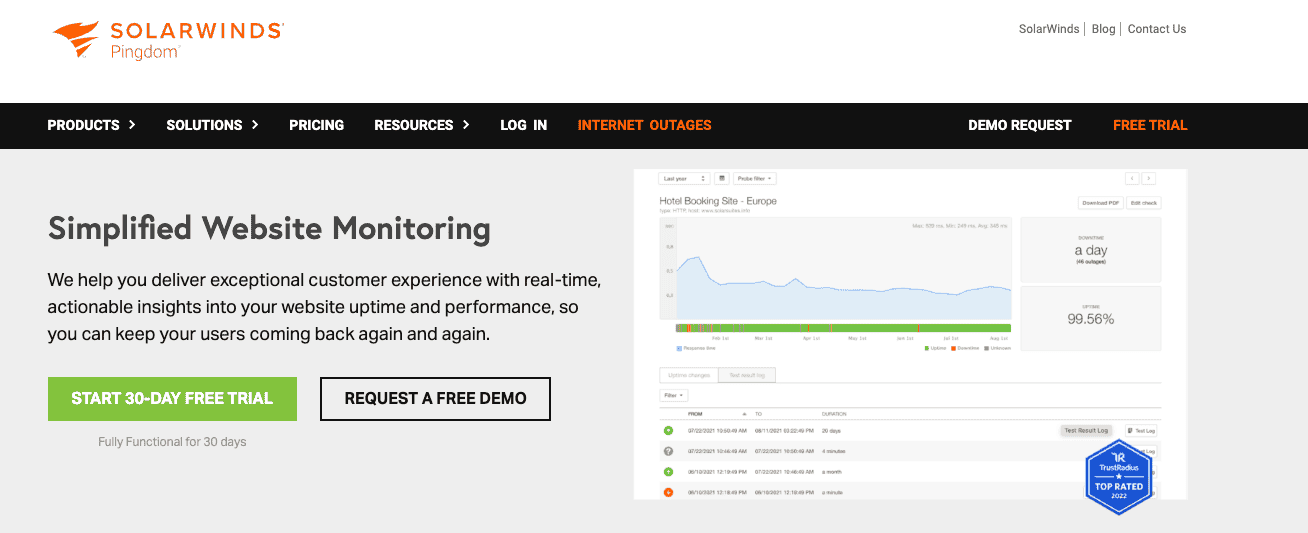The width and height of the screenshot is (1308, 533).
Task: Click the Download PDF button
Action: pos(1100,203)
